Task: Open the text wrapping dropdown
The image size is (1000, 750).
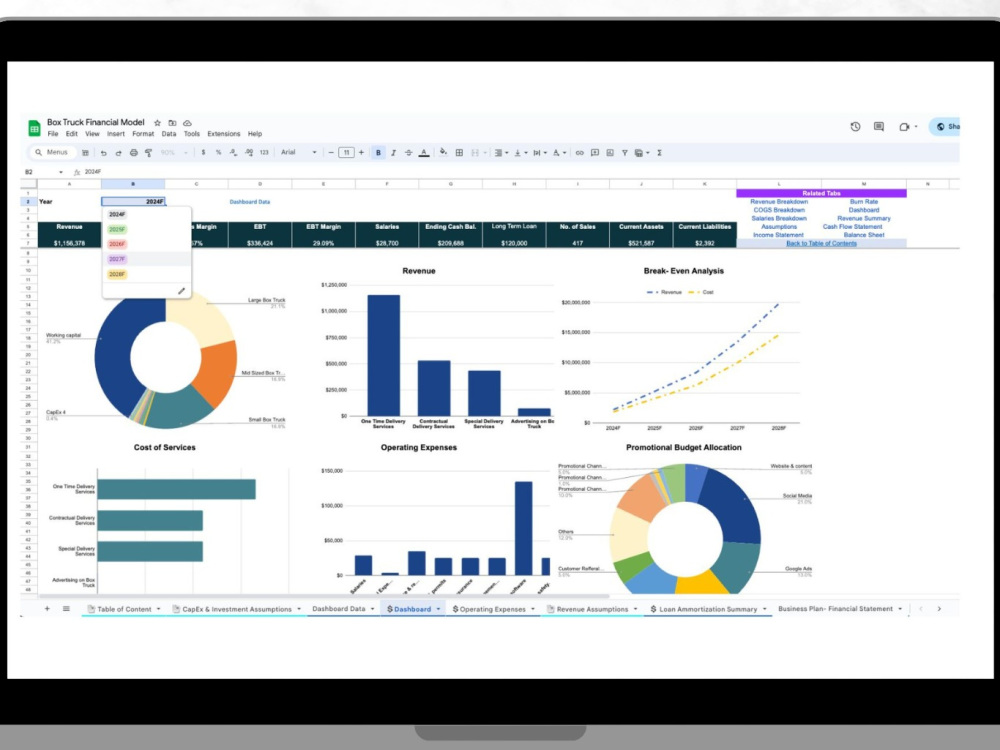Action: point(539,153)
